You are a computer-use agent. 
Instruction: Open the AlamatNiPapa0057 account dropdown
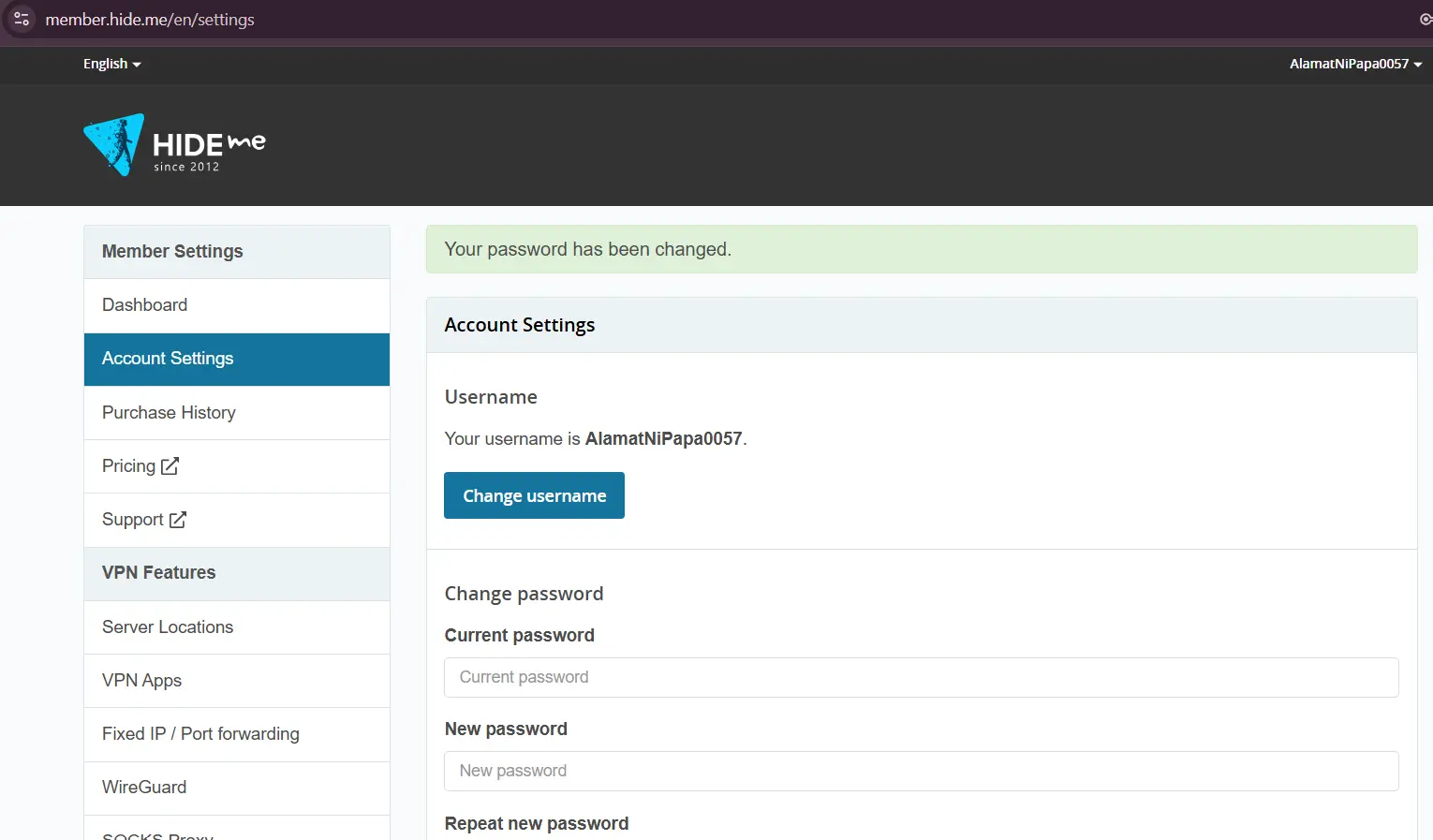click(x=1355, y=64)
